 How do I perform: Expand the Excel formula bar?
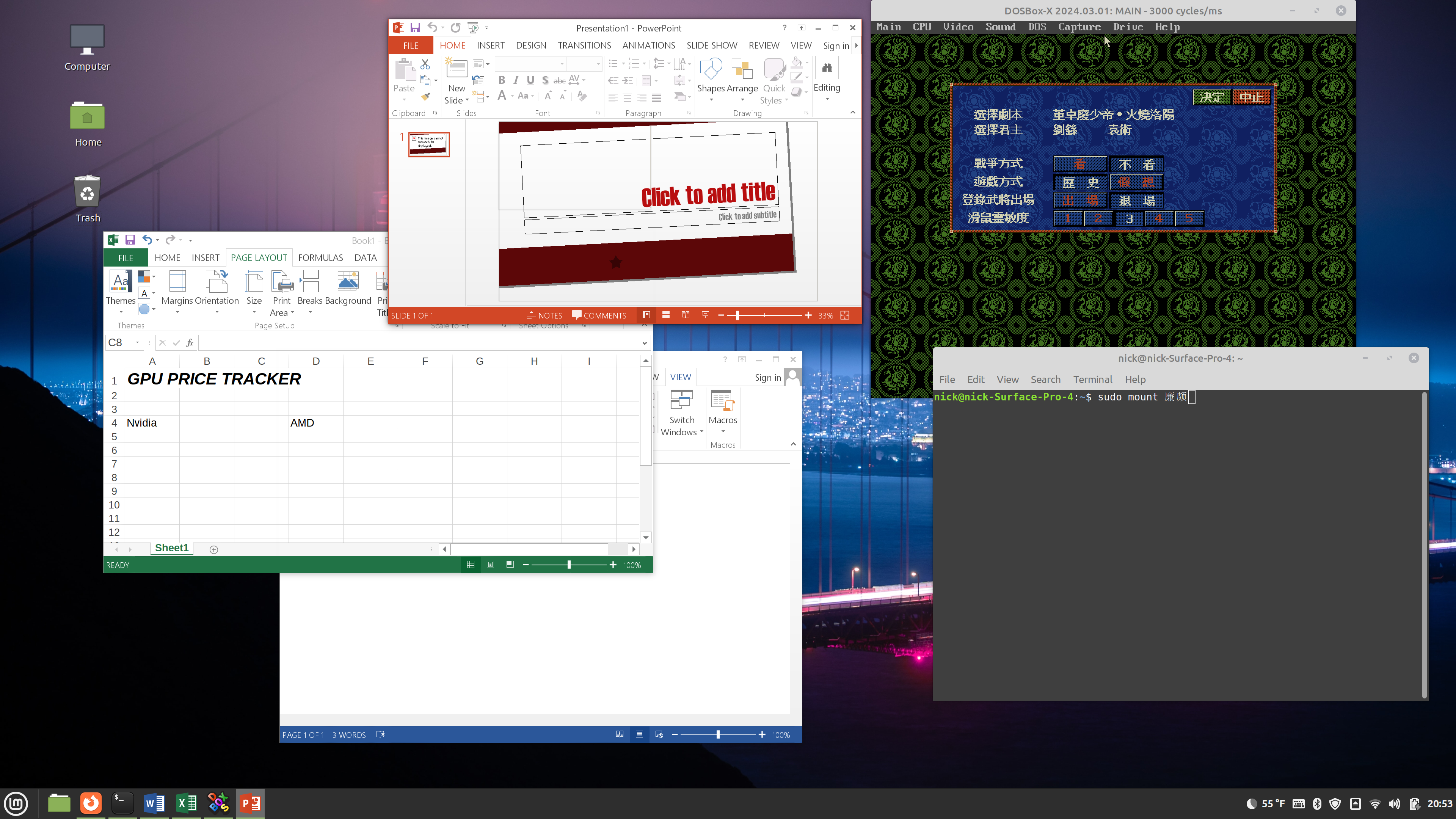click(644, 343)
